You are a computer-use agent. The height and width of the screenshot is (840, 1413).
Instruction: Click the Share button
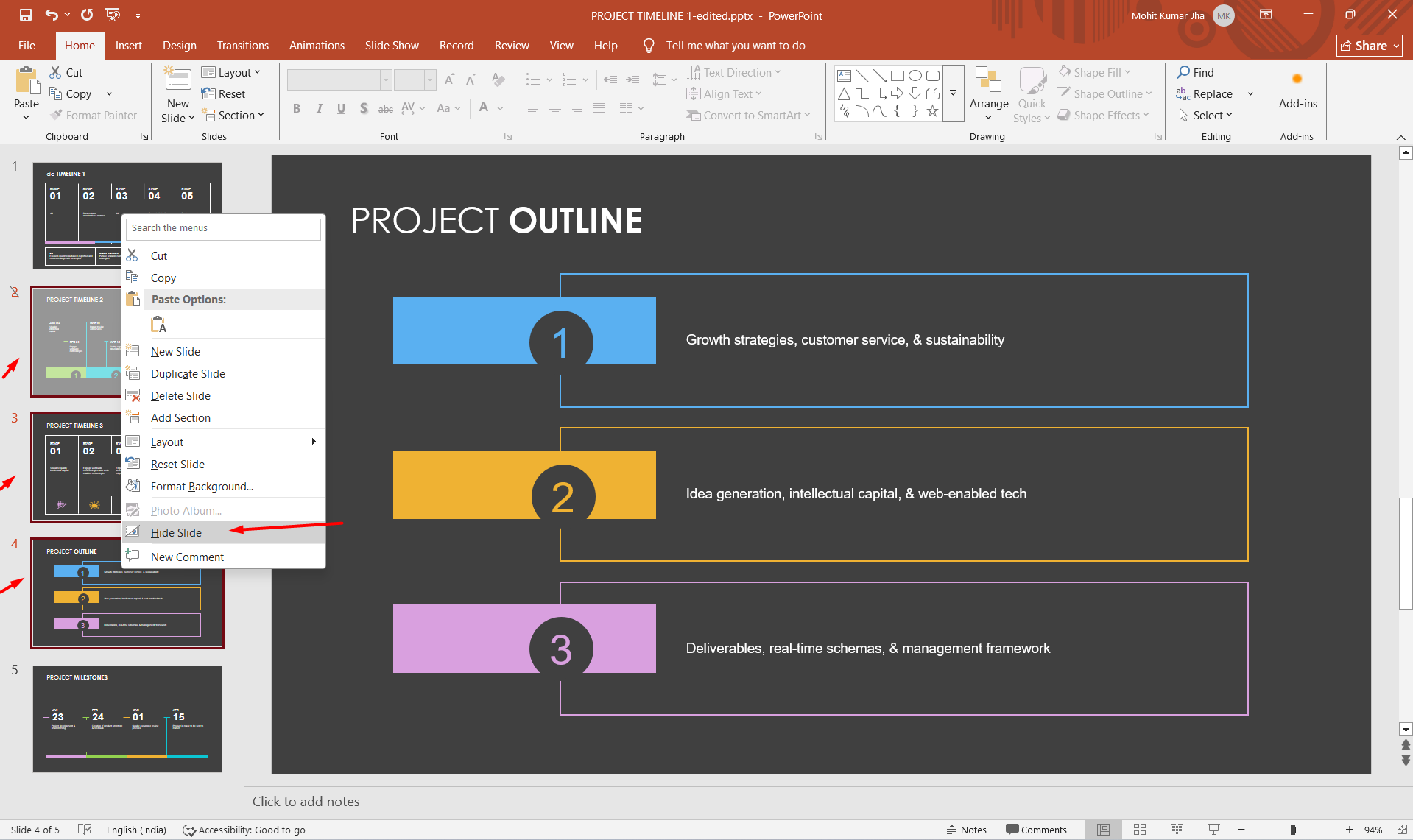[1369, 46]
